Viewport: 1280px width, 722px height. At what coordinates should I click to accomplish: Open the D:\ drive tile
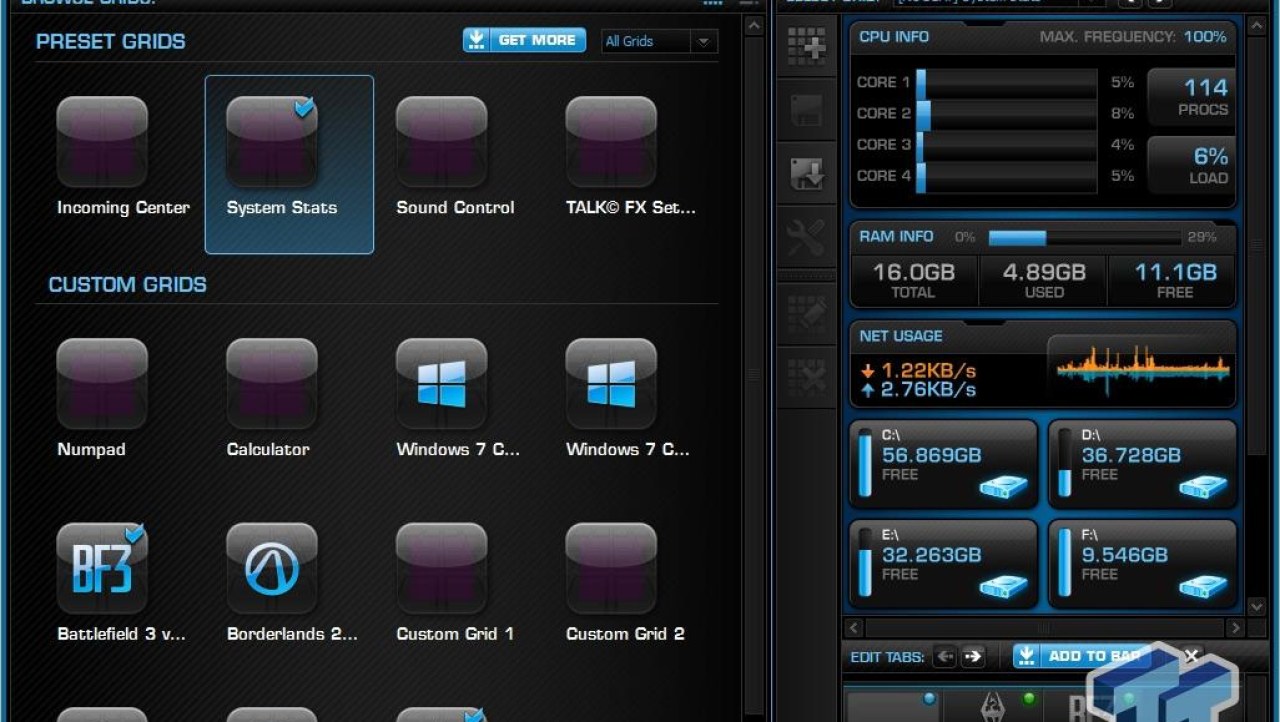[x=1142, y=464]
